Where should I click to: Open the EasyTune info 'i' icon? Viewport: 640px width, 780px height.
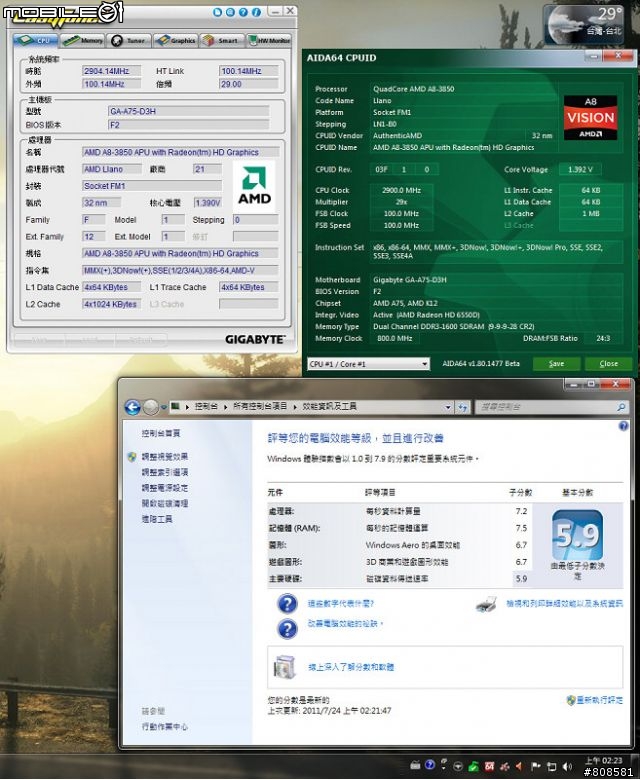(x=256, y=12)
